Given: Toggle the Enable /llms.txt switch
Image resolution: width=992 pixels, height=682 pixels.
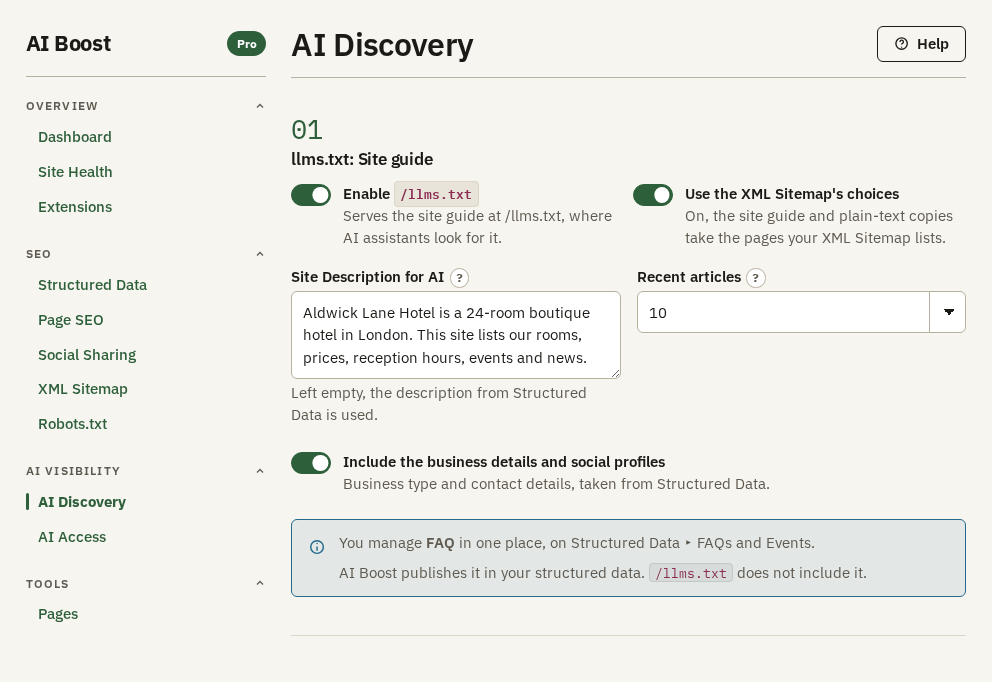Looking at the screenshot, I should (311, 195).
